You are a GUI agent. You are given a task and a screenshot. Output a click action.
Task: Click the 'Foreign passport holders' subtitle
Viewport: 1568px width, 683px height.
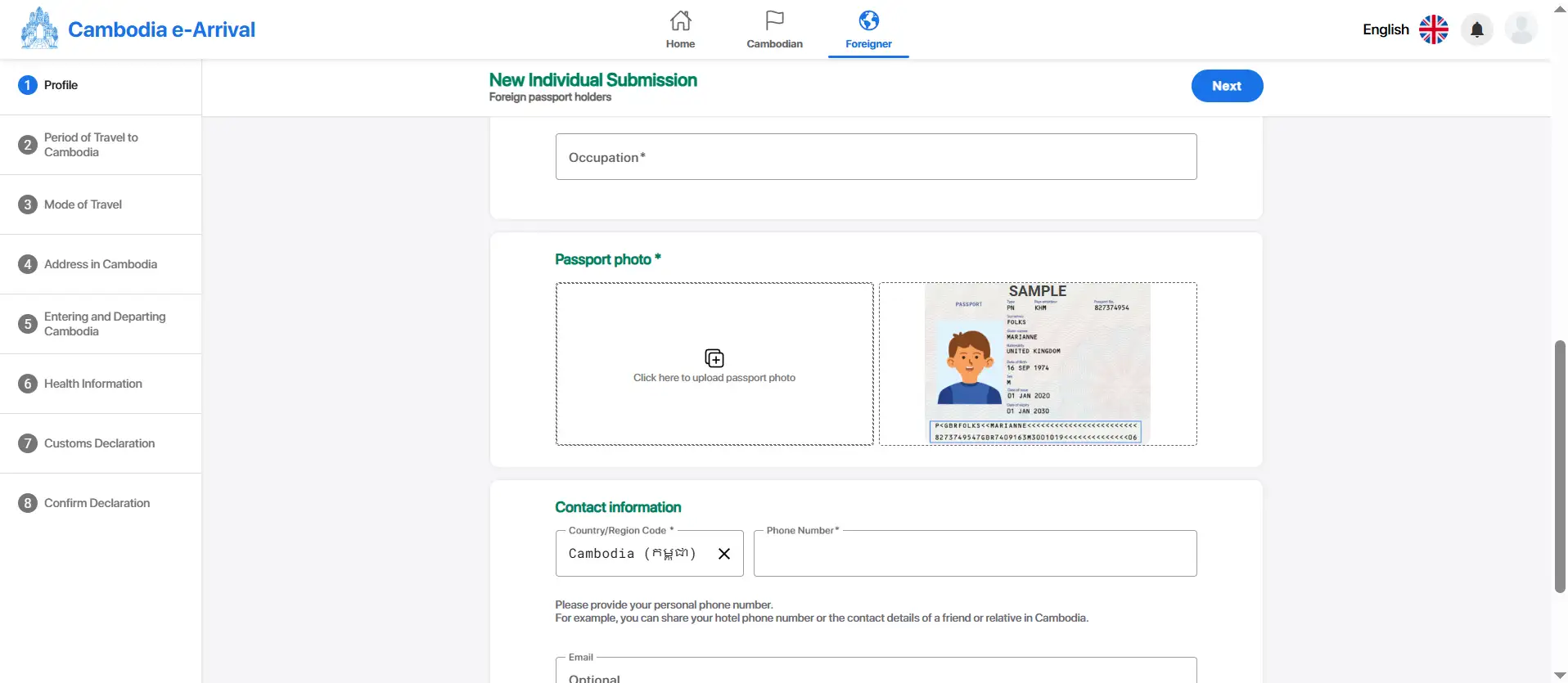coord(550,97)
